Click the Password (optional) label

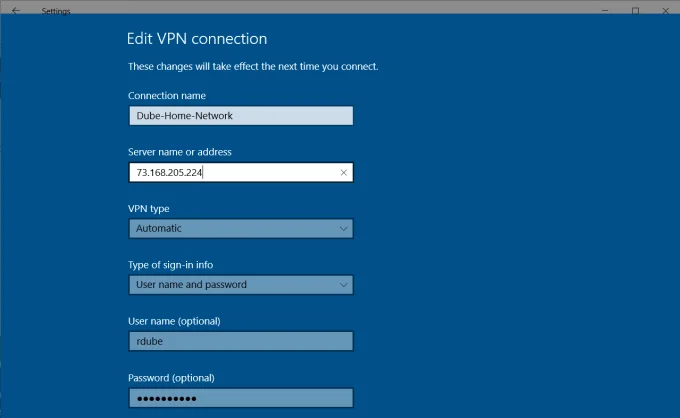171,378
